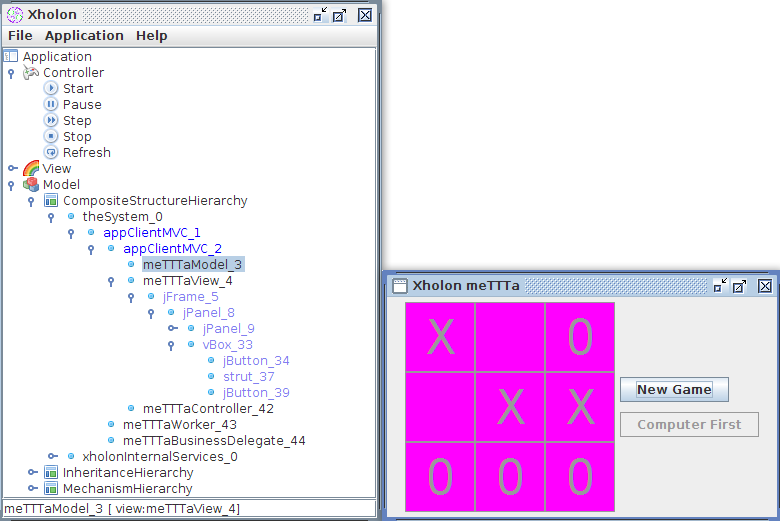Select the rainbow View icon
This screenshot has width=780, height=521.
[x=31, y=169]
